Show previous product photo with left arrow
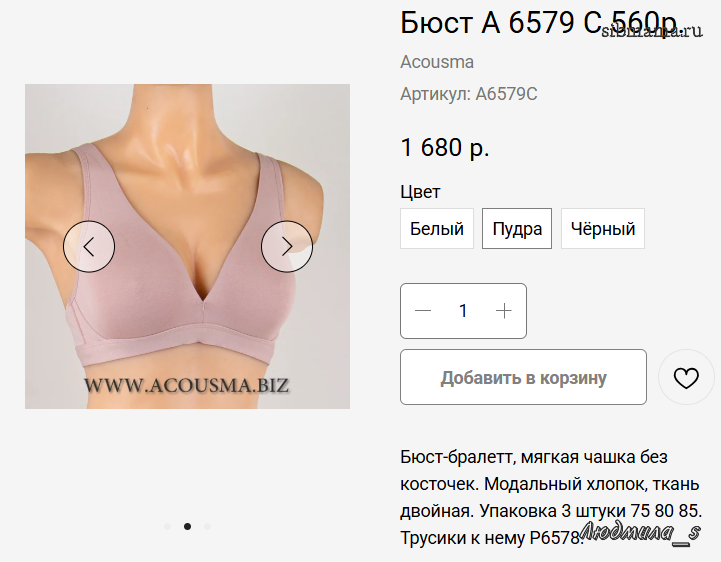 89,247
